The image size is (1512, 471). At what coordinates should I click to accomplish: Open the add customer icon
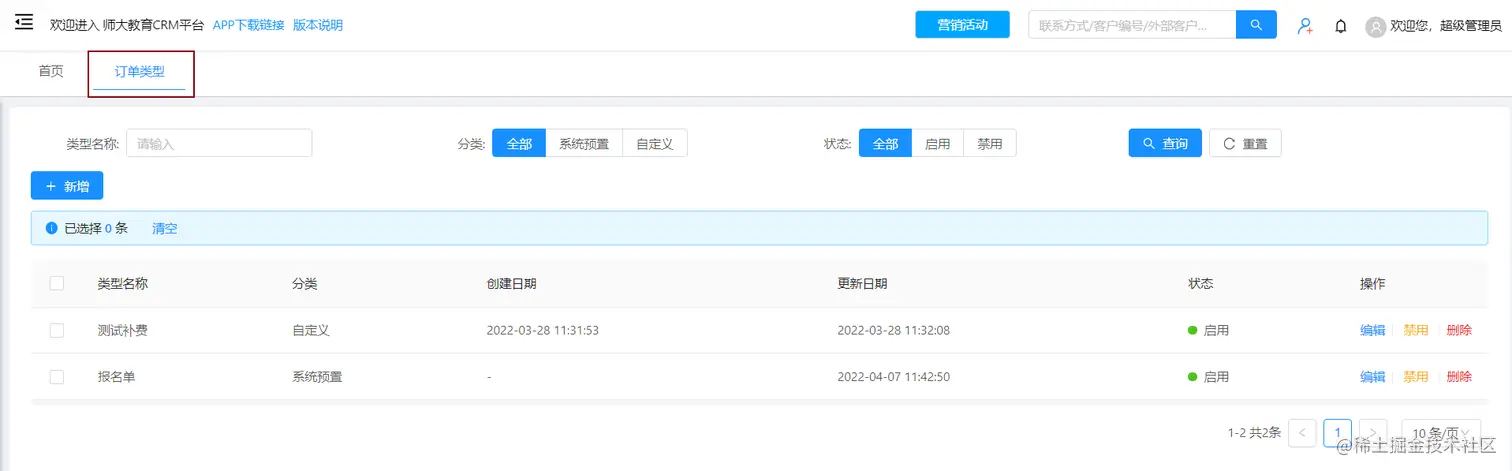coord(1305,26)
